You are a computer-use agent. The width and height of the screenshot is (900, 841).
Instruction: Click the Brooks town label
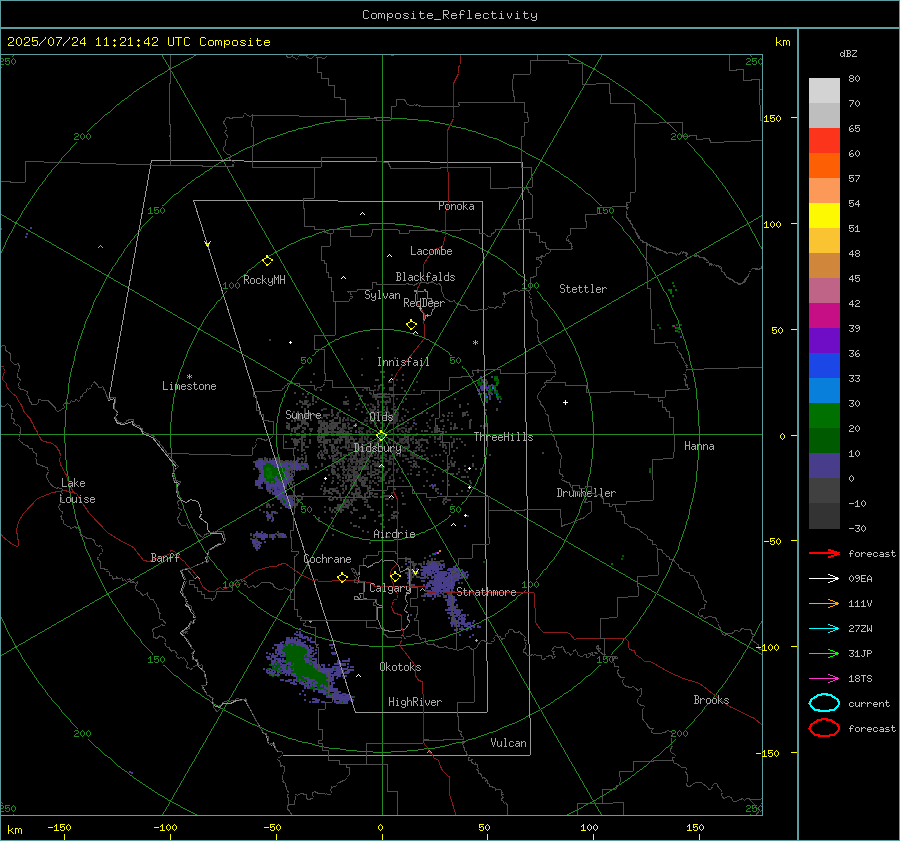[x=711, y=700]
